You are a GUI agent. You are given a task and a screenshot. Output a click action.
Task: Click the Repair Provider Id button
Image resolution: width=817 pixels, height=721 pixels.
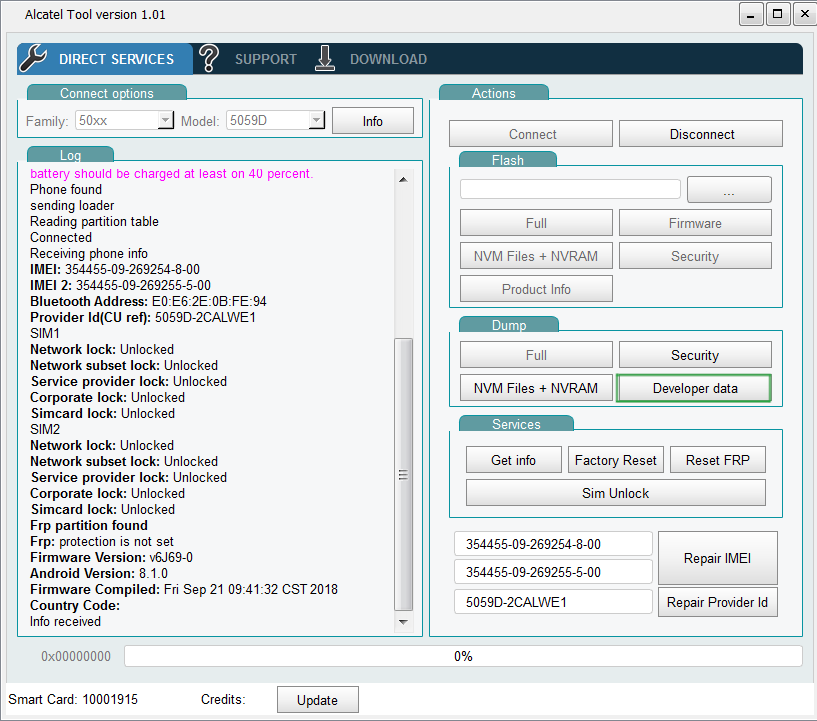717,602
